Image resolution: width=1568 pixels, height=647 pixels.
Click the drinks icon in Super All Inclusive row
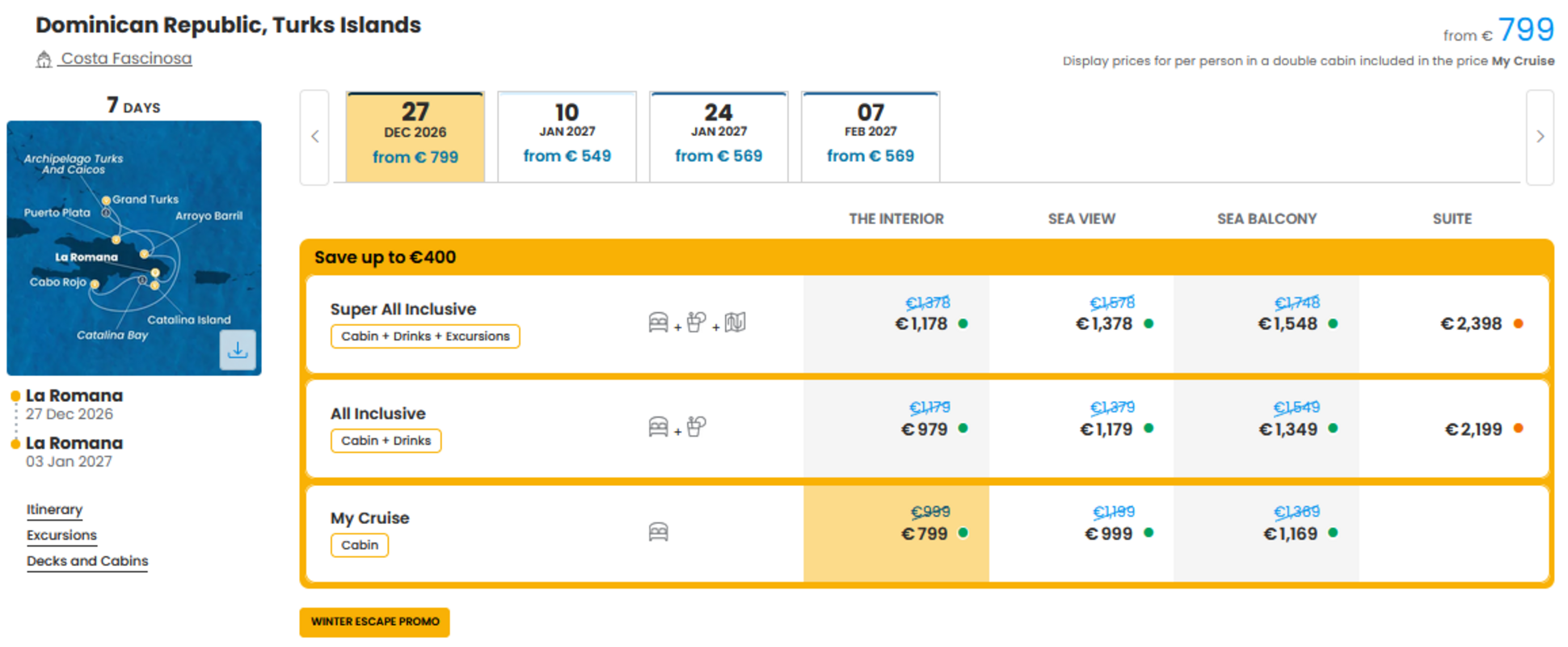tap(697, 322)
